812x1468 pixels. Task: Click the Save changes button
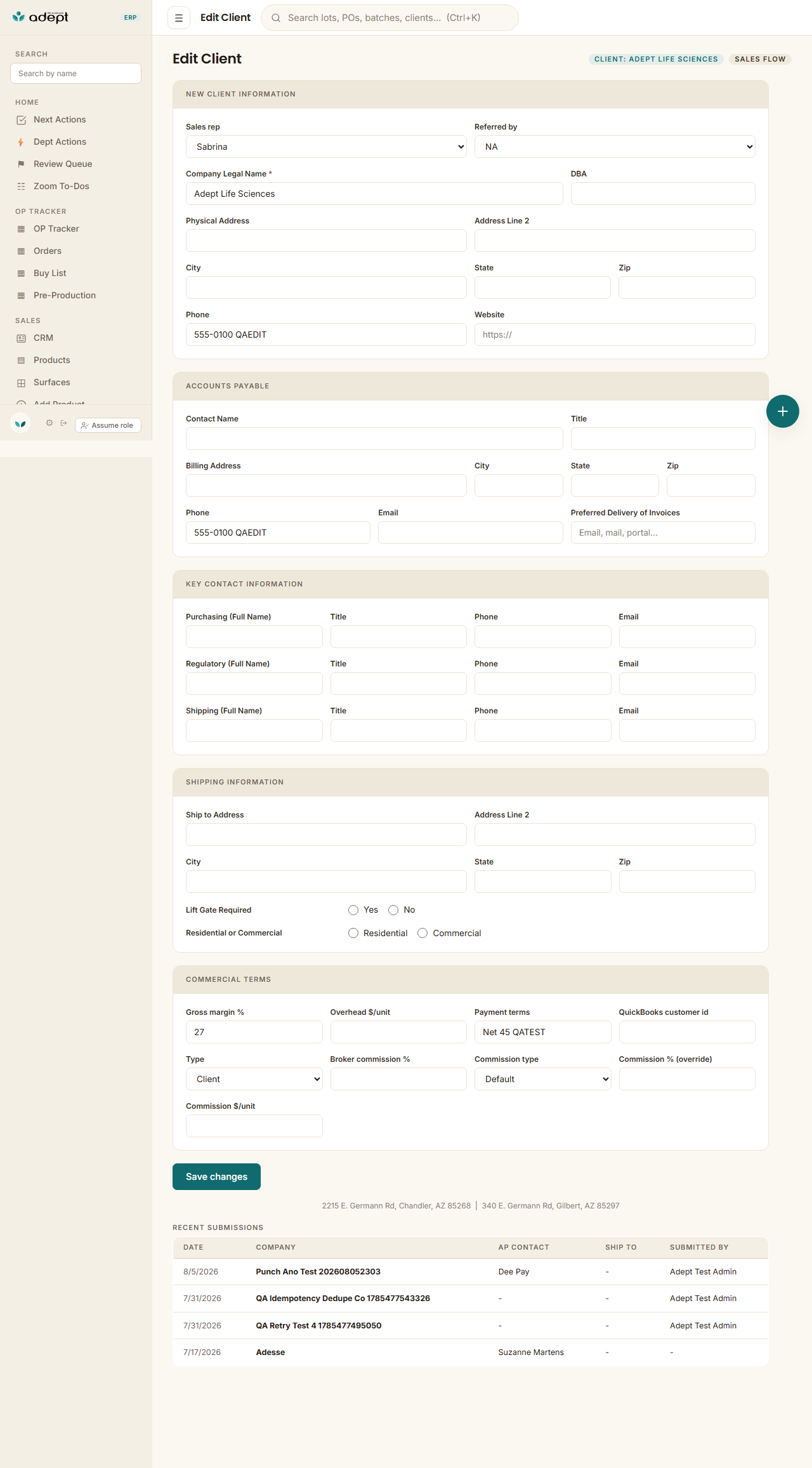coord(216,1177)
